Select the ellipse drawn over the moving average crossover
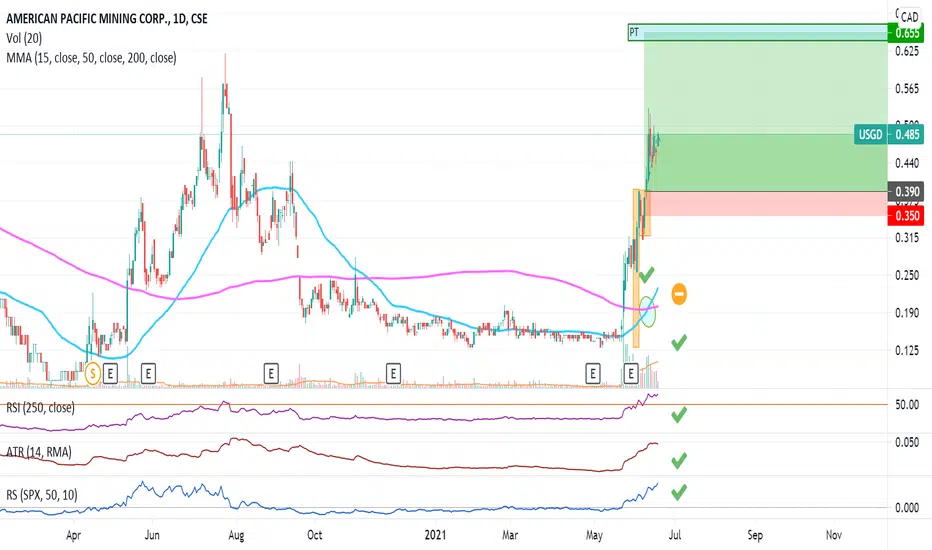Viewport: 932px width, 550px height. pyautogui.click(x=648, y=312)
